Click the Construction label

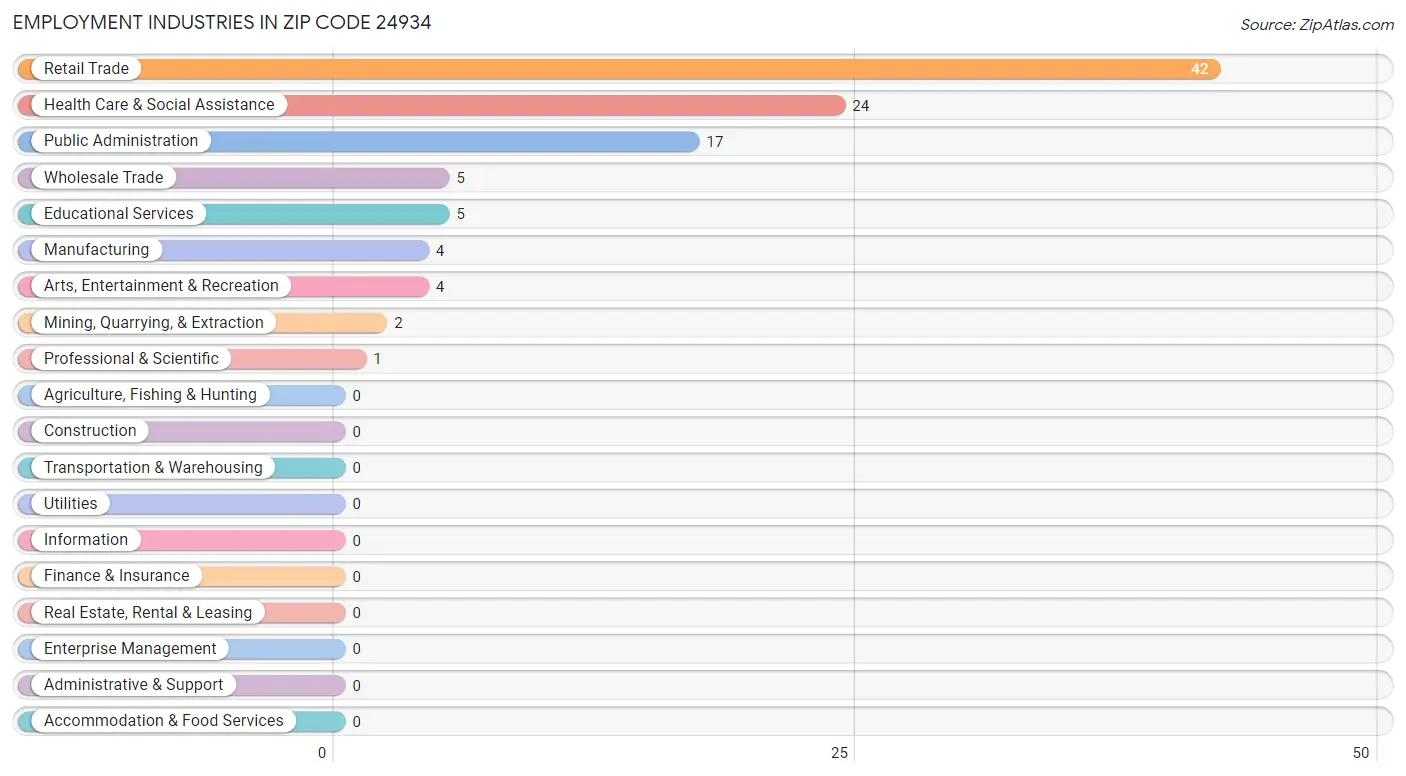click(x=90, y=431)
